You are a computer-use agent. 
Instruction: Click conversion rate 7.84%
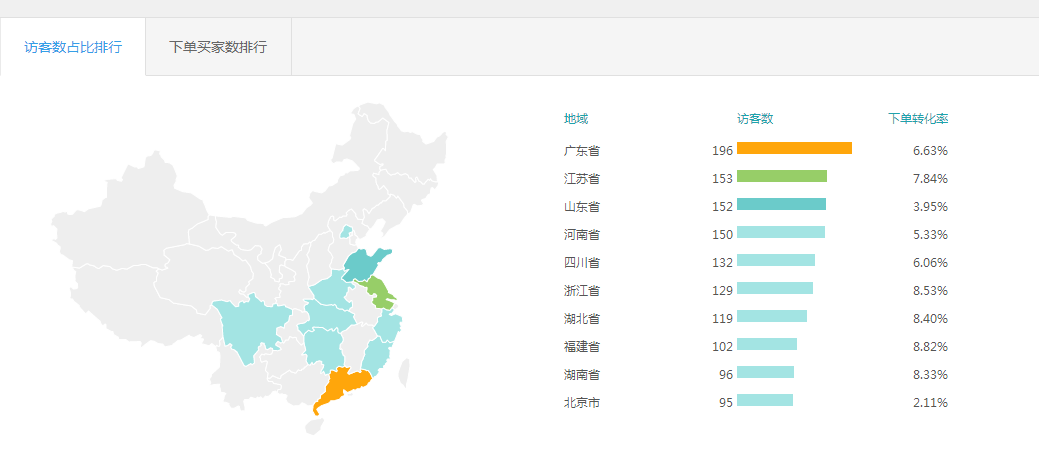pyautogui.click(x=930, y=178)
